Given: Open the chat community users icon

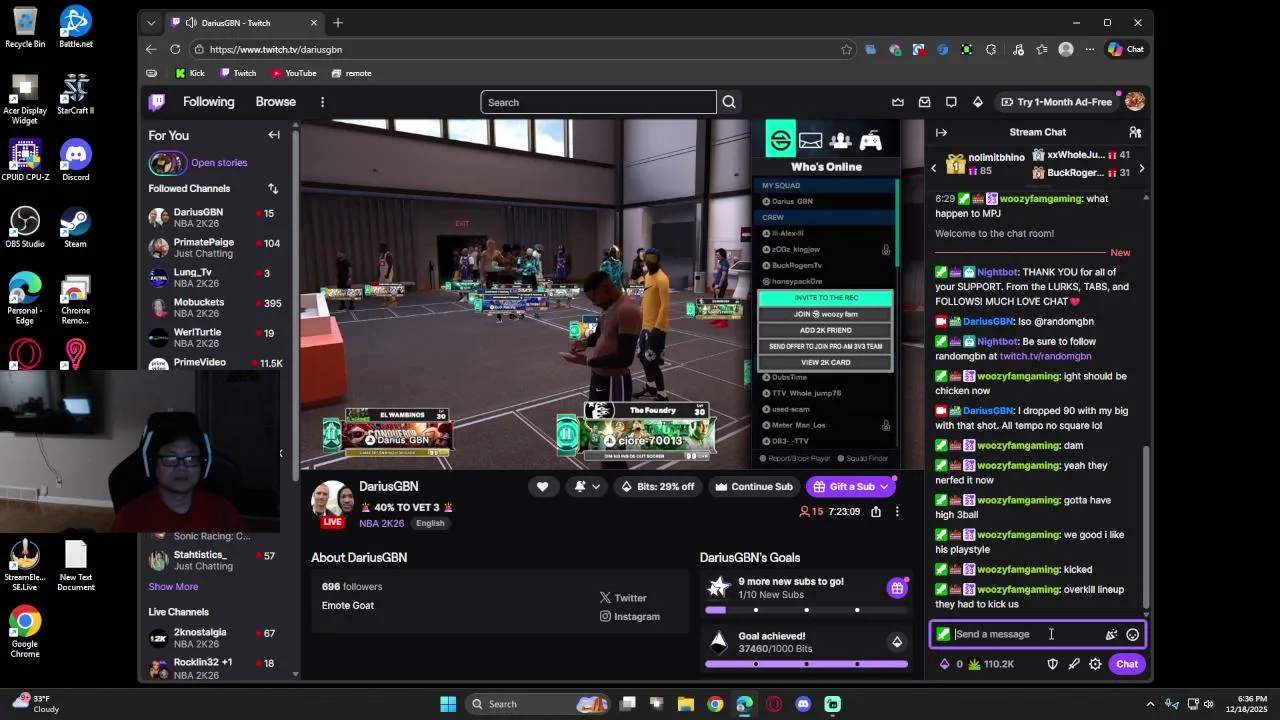Looking at the screenshot, I should coord(1135,132).
